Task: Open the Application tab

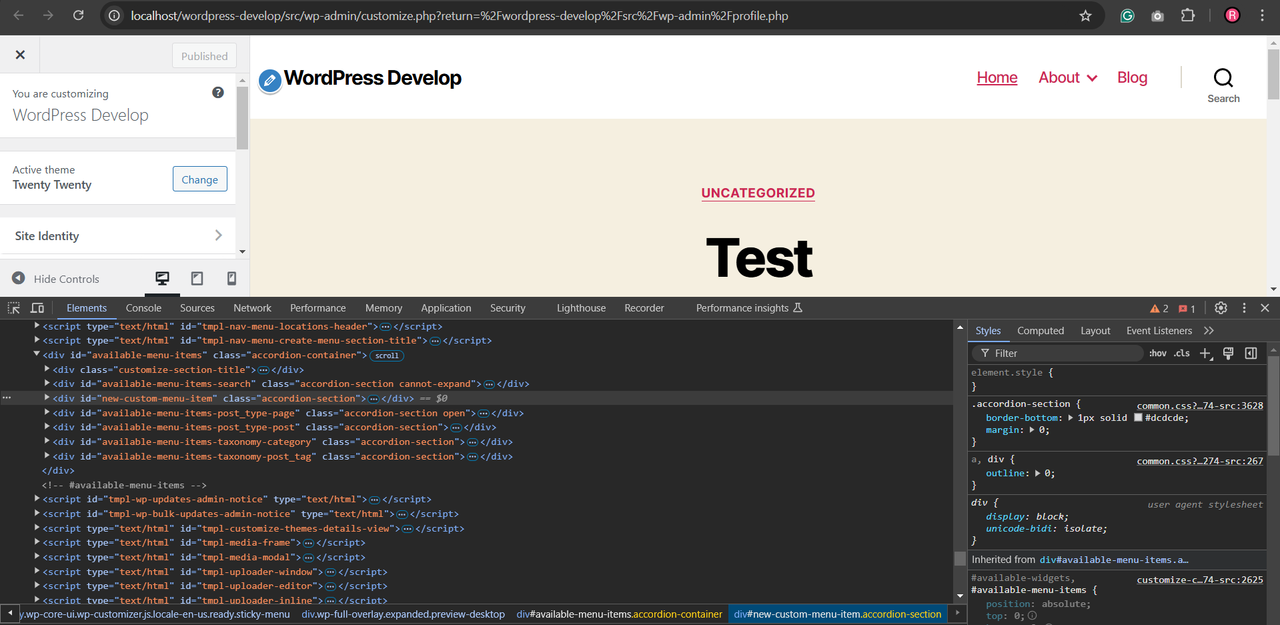Action: (446, 308)
